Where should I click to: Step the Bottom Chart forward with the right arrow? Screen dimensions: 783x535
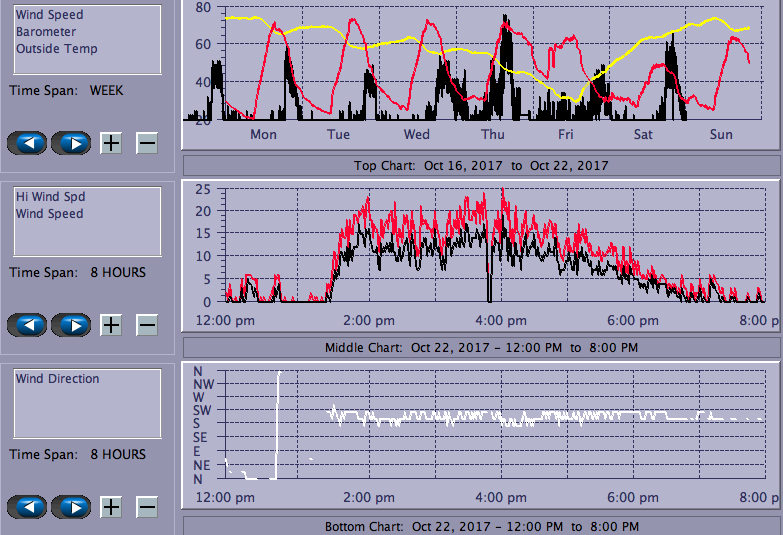pyautogui.click(x=71, y=507)
